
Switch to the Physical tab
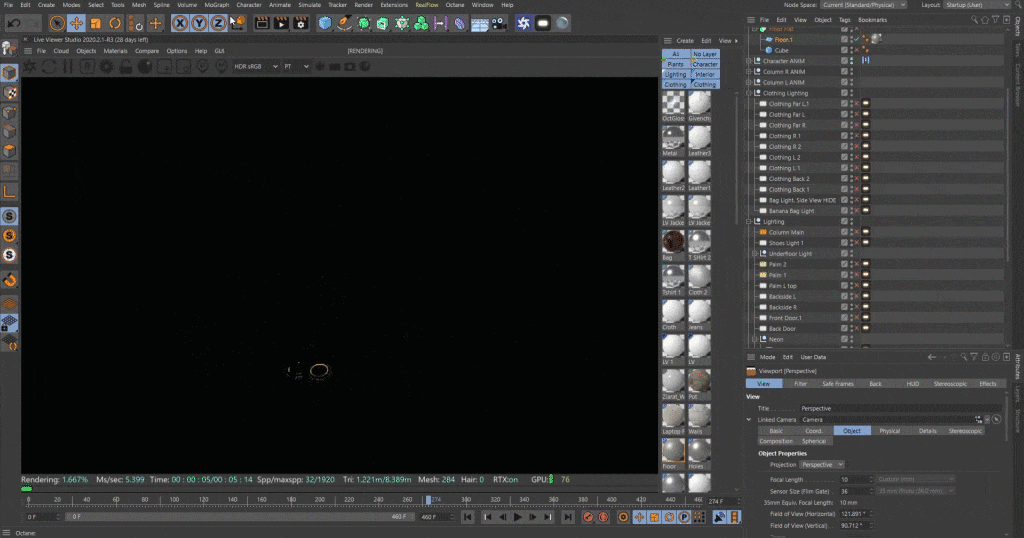(889, 431)
